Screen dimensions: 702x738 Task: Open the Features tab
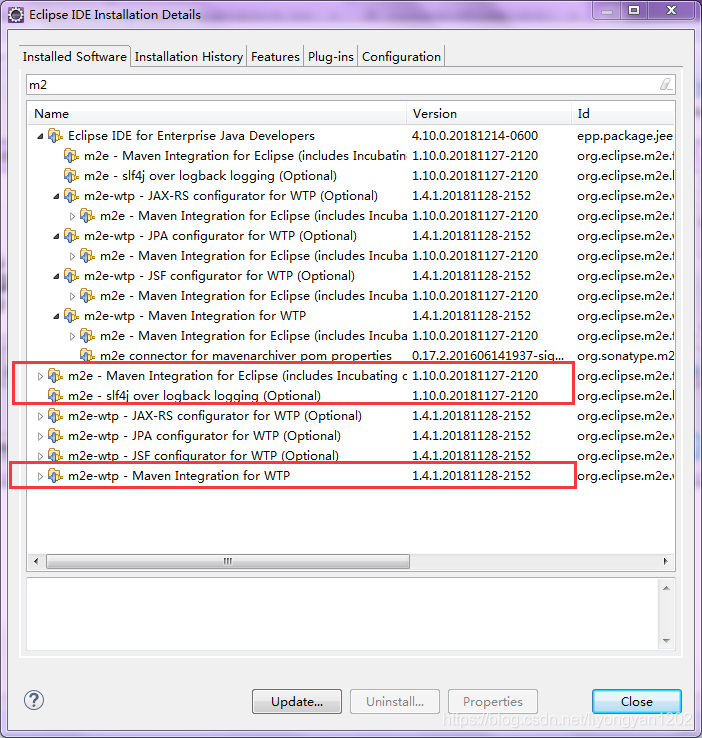[x=275, y=57]
